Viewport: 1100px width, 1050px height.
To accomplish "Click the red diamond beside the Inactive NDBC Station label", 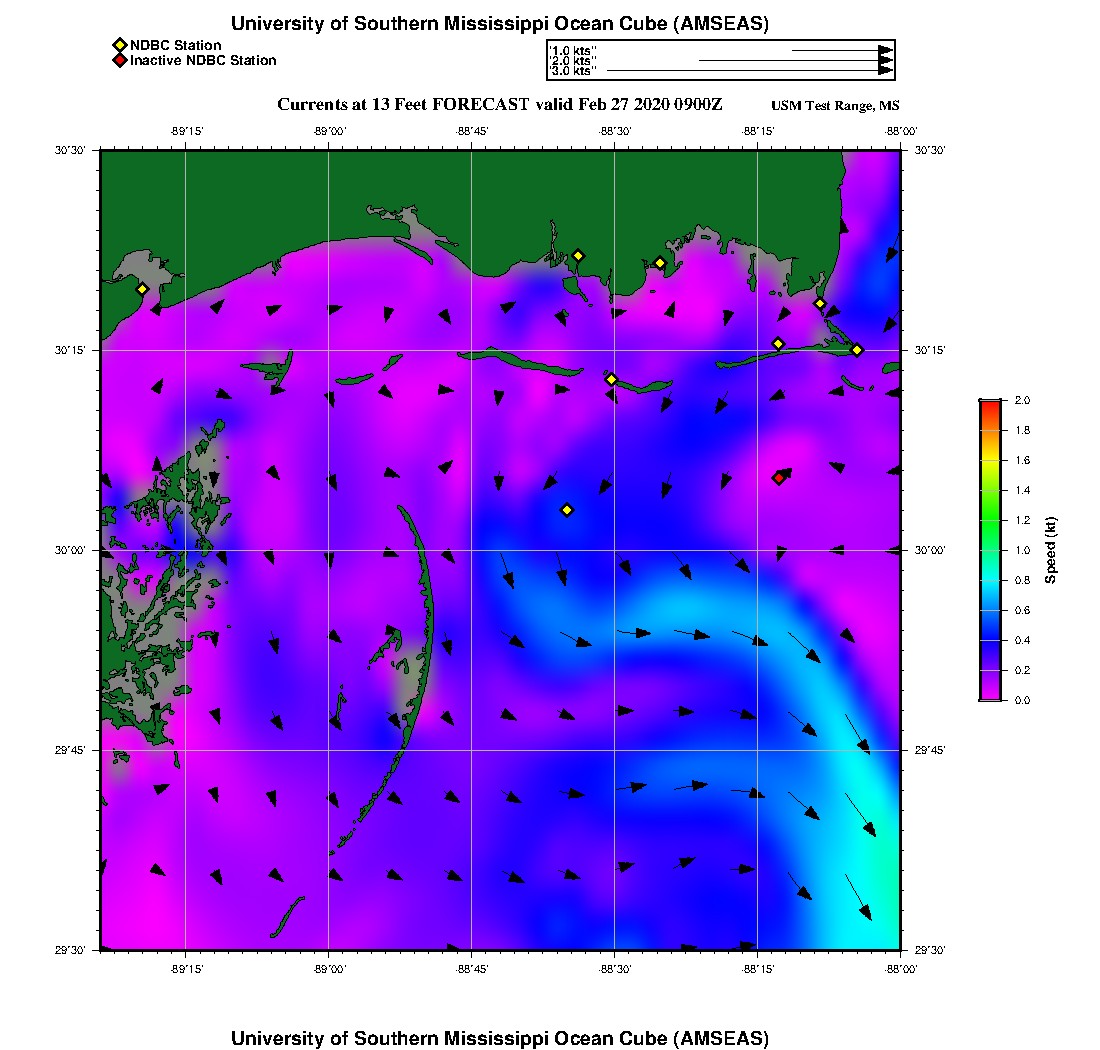I will pyautogui.click(x=119, y=61).
